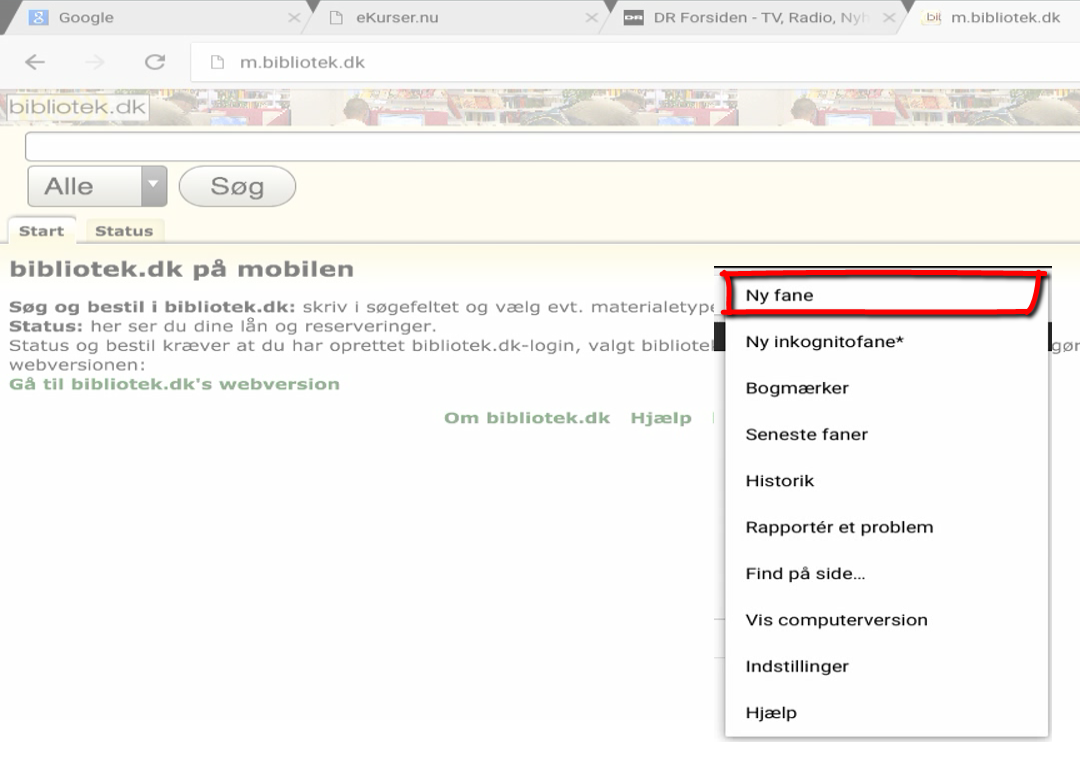Choose Ny inkognitofane from the menu
Image resolution: width=1080 pixels, height=768 pixels.
(x=886, y=342)
